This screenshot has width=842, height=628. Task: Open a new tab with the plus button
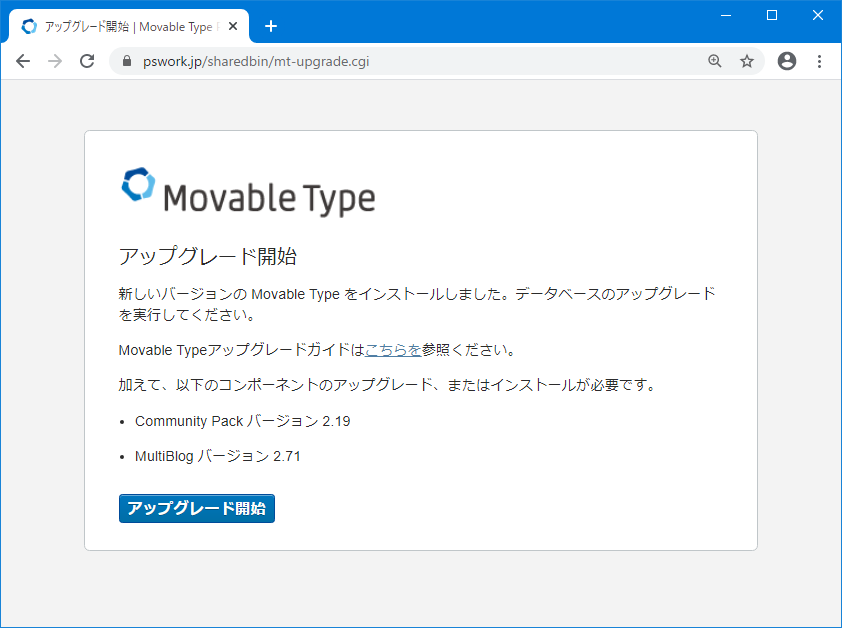click(x=271, y=26)
